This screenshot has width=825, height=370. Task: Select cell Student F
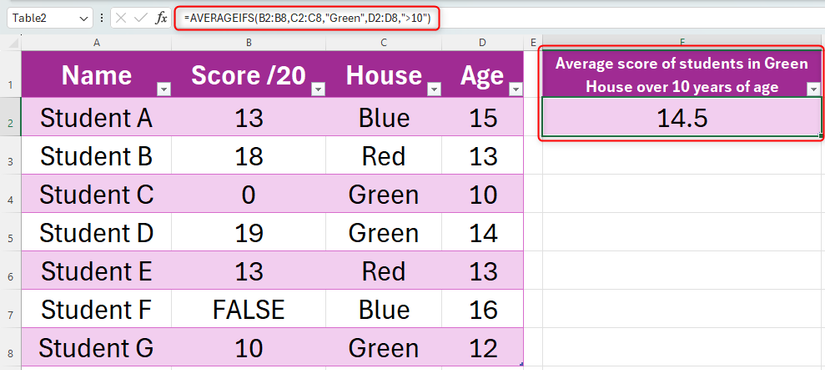point(96,309)
